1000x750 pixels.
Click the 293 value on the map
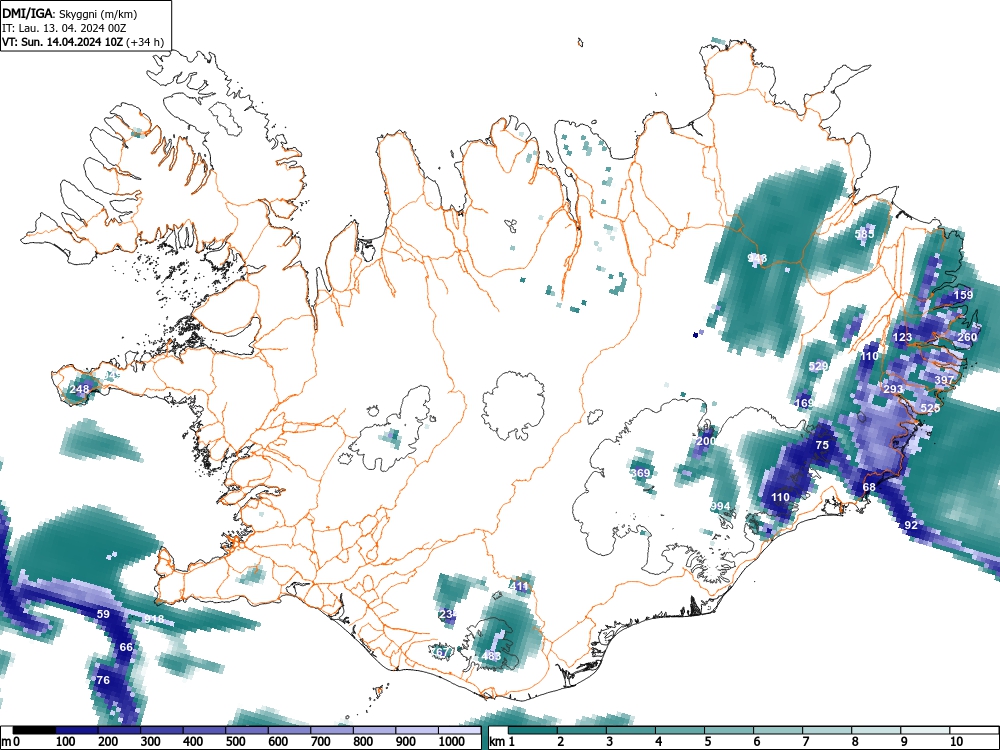pyautogui.click(x=893, y=389)
